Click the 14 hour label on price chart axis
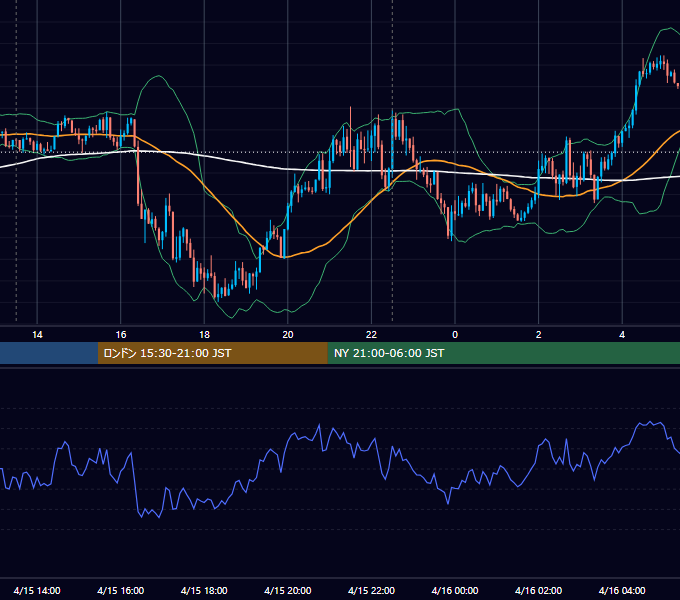Screen dimensions: 680x600 pyautogui.click(x=37, y=335)
